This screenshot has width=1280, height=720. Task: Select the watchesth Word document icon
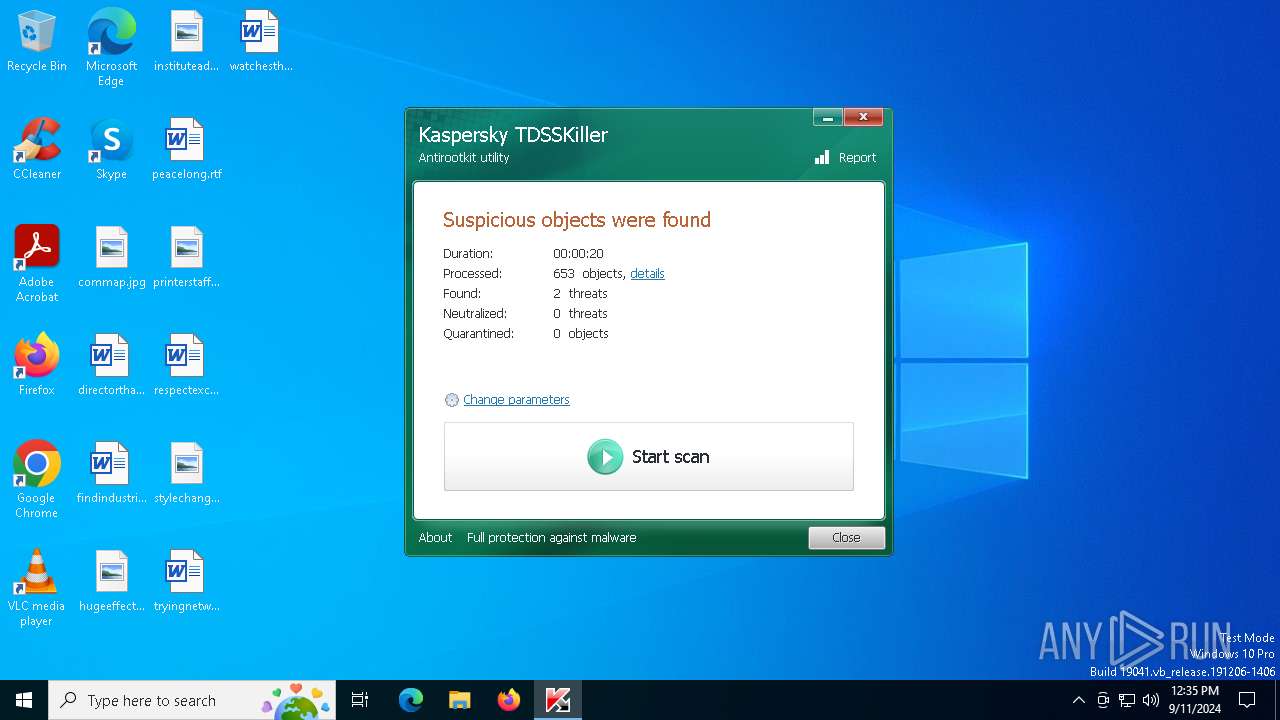pyautogui.click(x=261, y=42)
